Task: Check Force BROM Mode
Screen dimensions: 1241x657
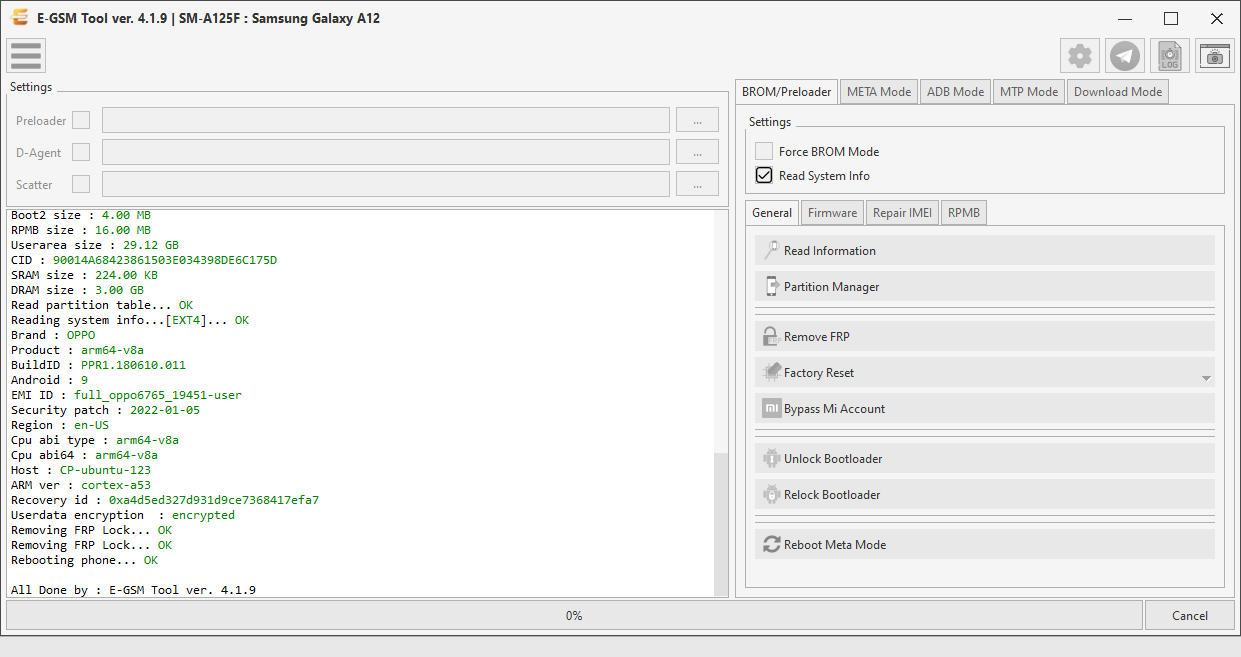Action: coord(764,151)
